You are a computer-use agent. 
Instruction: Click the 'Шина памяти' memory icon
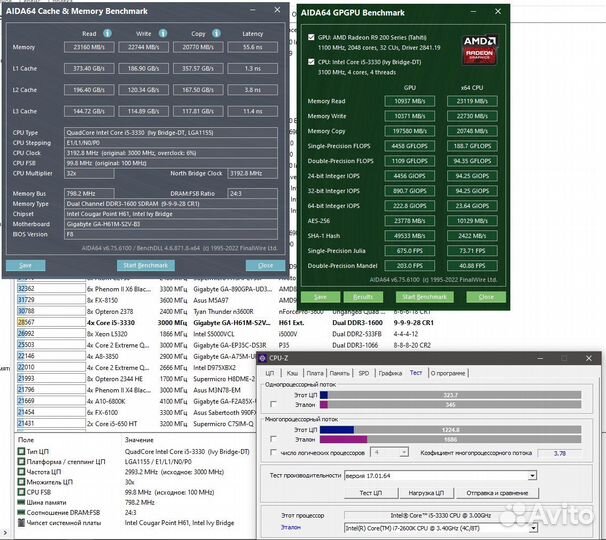[x=22, y=503]
